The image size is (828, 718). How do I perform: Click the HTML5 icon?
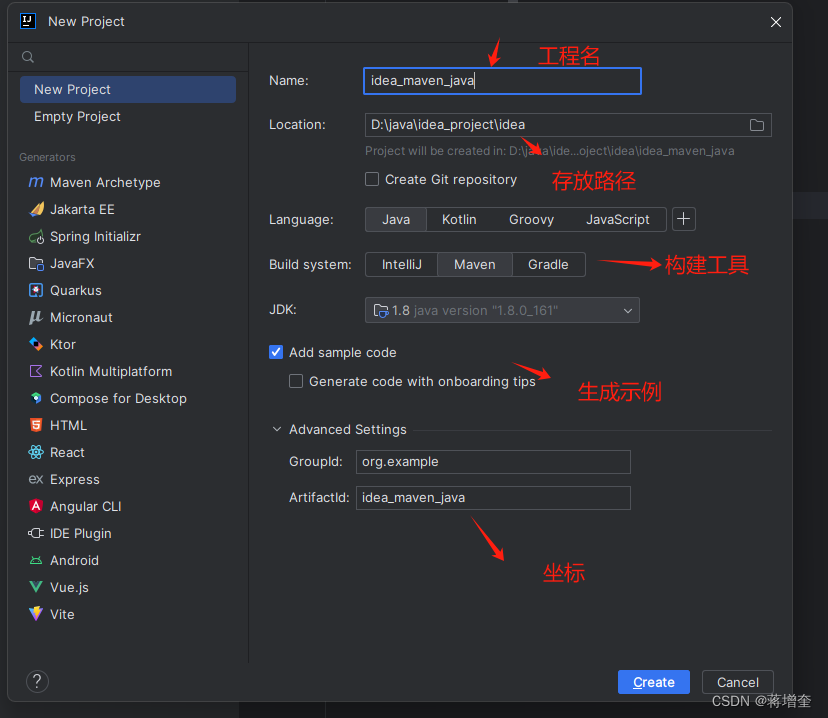36,425
